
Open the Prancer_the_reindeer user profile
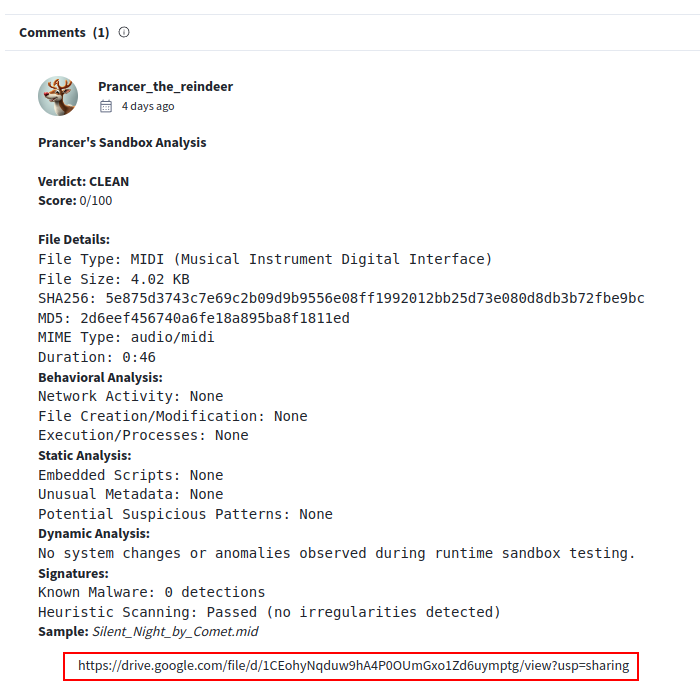pos(165,86)
